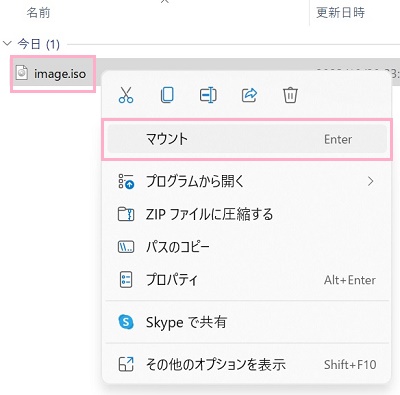Expand the プログラムから開く submenu arrow

pyautogui.click(x=370, y=181)
